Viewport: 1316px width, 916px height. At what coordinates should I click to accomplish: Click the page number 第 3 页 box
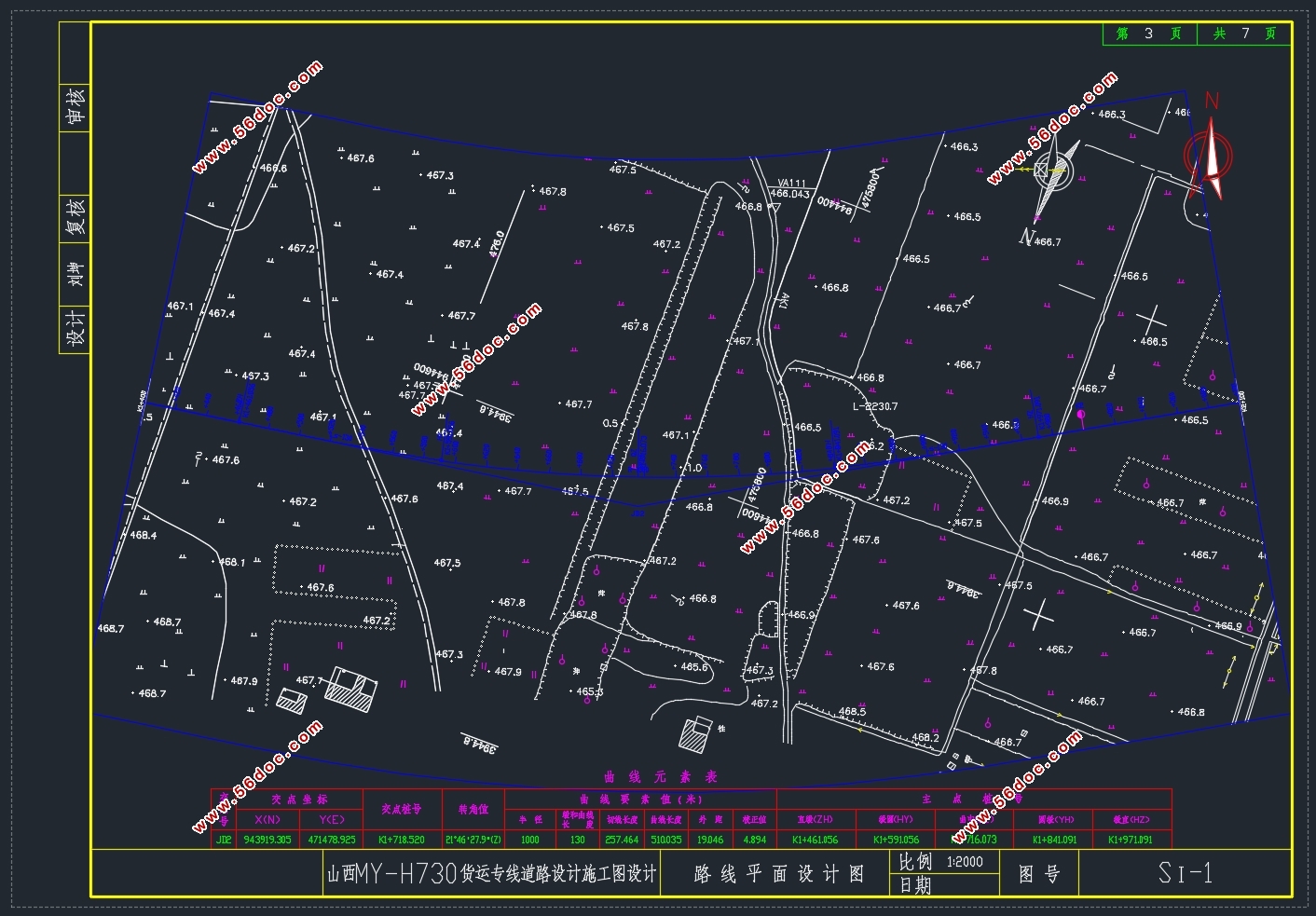1149,34
